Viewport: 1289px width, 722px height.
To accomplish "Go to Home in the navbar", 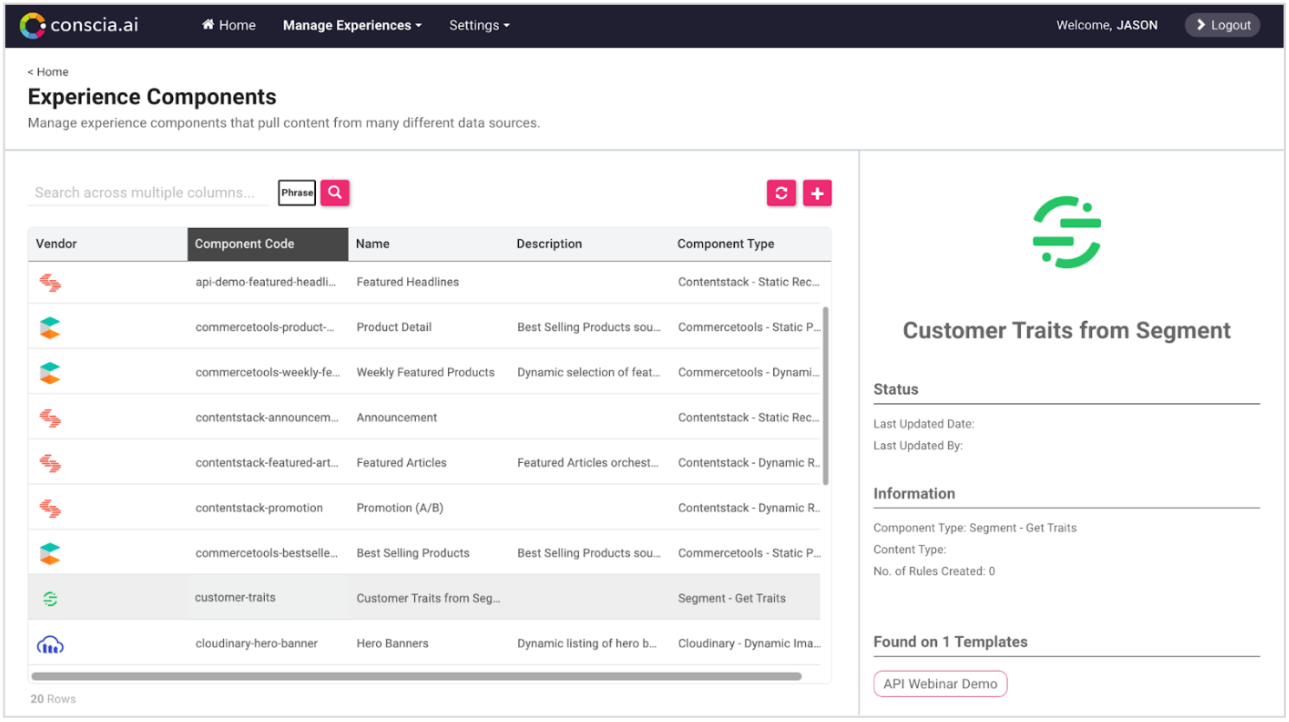I will [x=229, y=25].
